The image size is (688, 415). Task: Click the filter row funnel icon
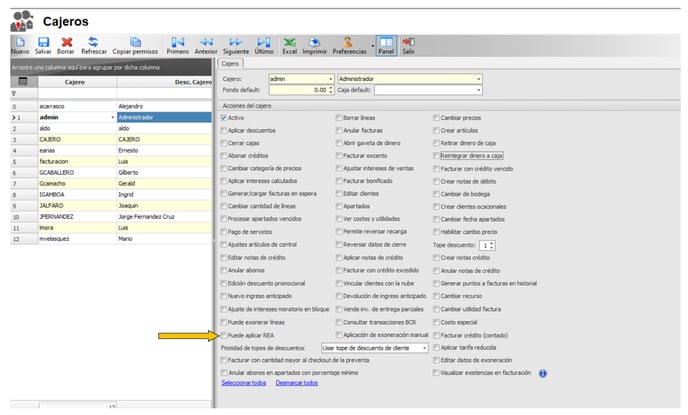click(14, 93)
